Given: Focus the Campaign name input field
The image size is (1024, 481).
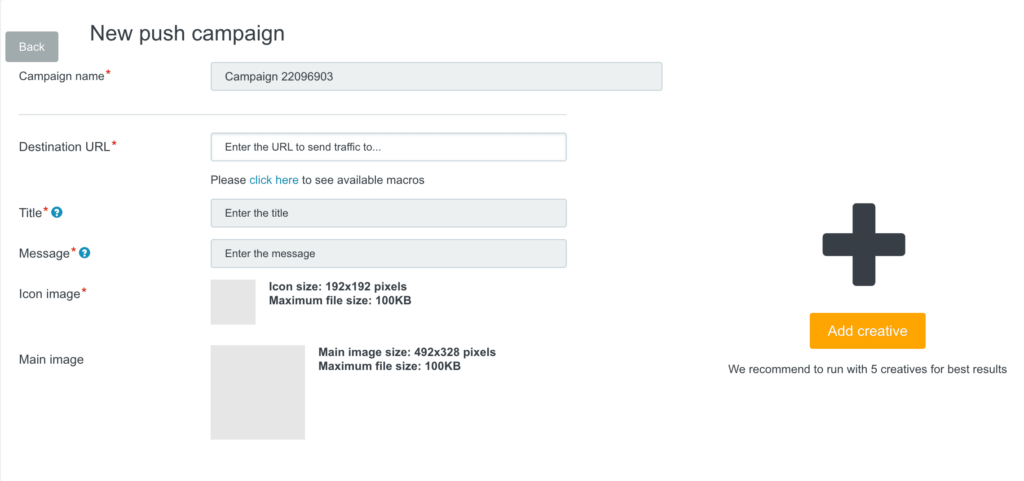Looking at the screenshot, I should pyautogui.click(x=436, y=76).
